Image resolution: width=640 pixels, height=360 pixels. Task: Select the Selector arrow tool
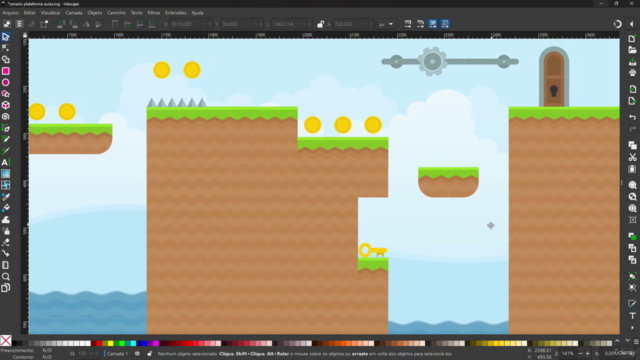[5, 37]
